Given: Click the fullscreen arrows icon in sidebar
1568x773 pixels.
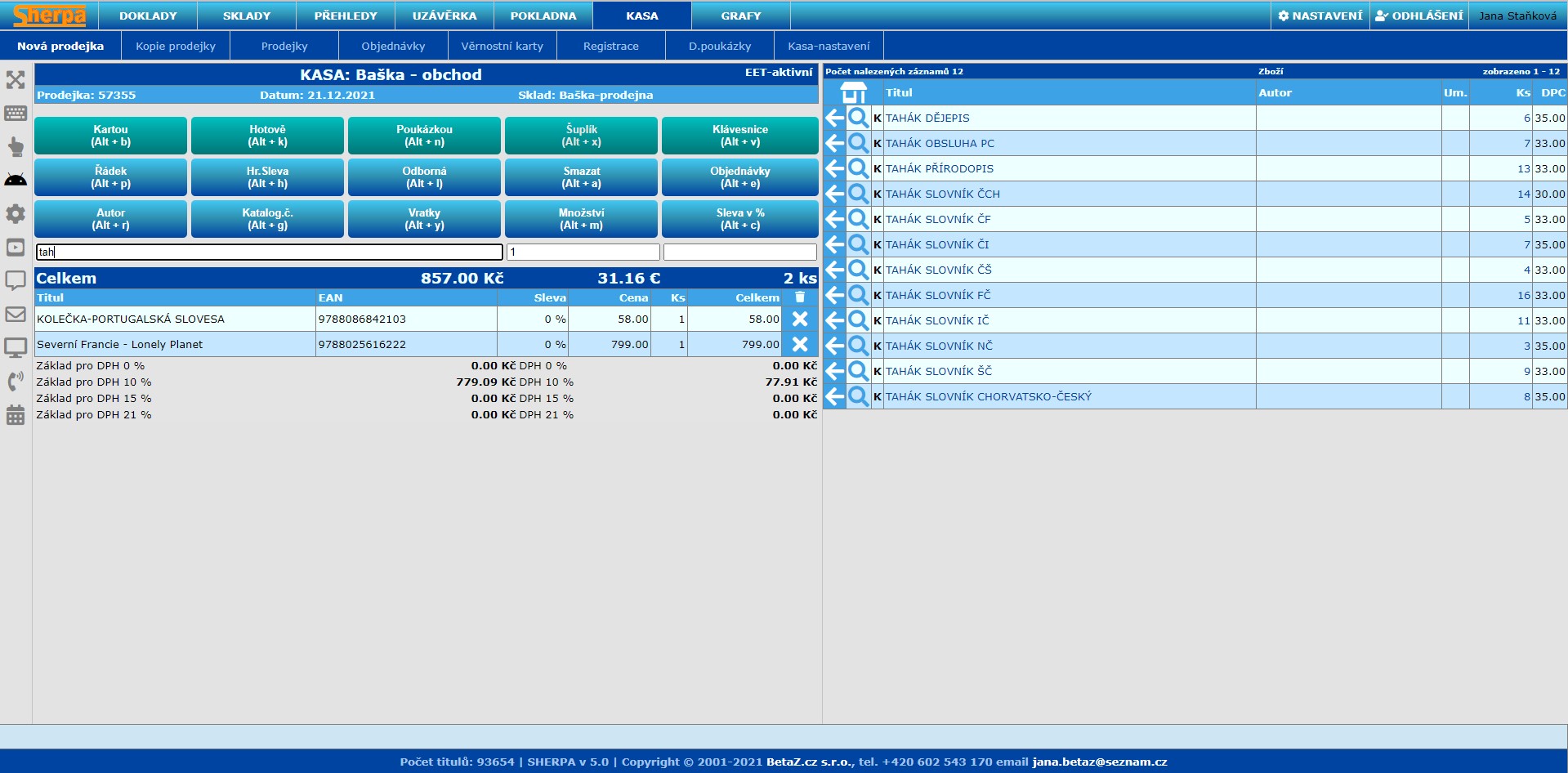Looking at the screenshot, I should point(16,80).
